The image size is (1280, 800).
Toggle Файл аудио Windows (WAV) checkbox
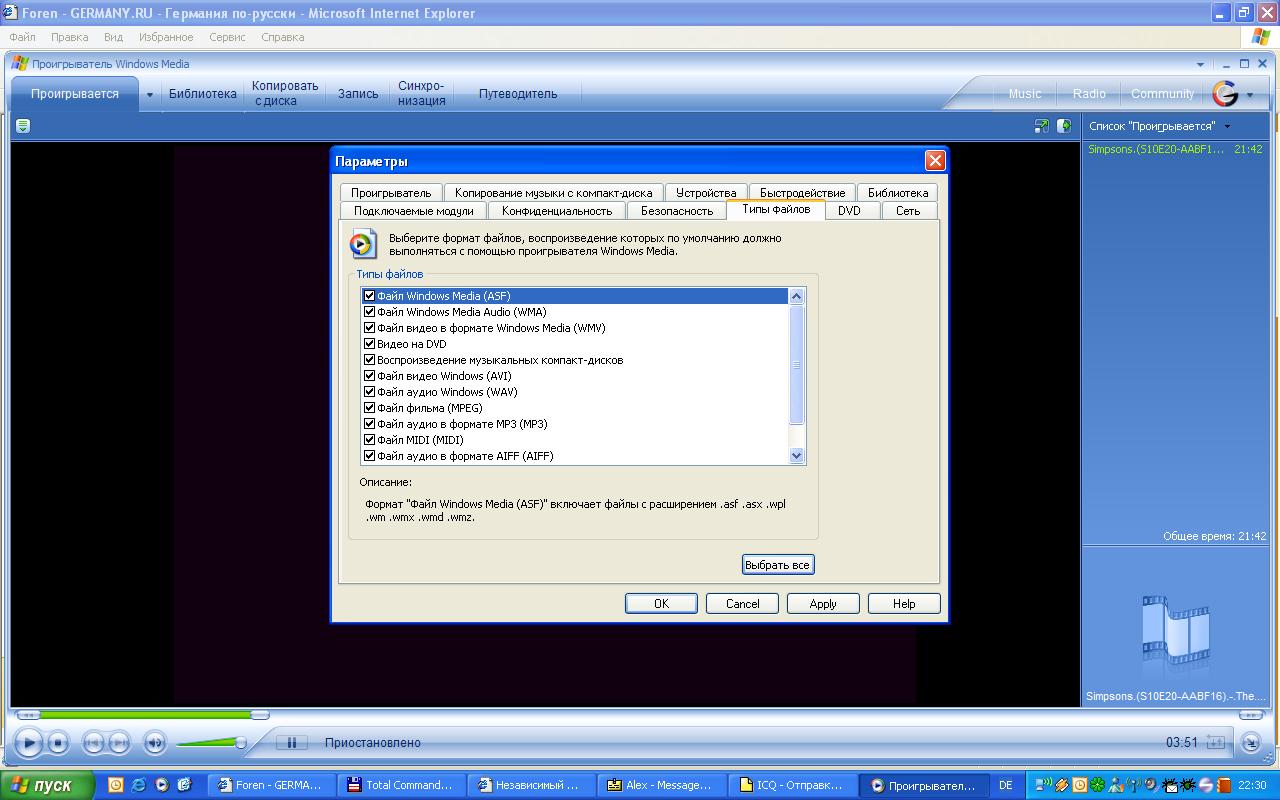click(369, 392)
